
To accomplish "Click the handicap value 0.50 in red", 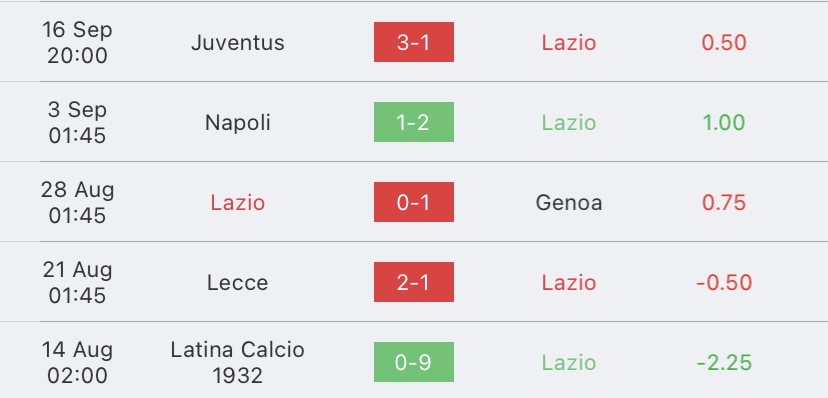I will pyautogui.click(x=724, y=42).
